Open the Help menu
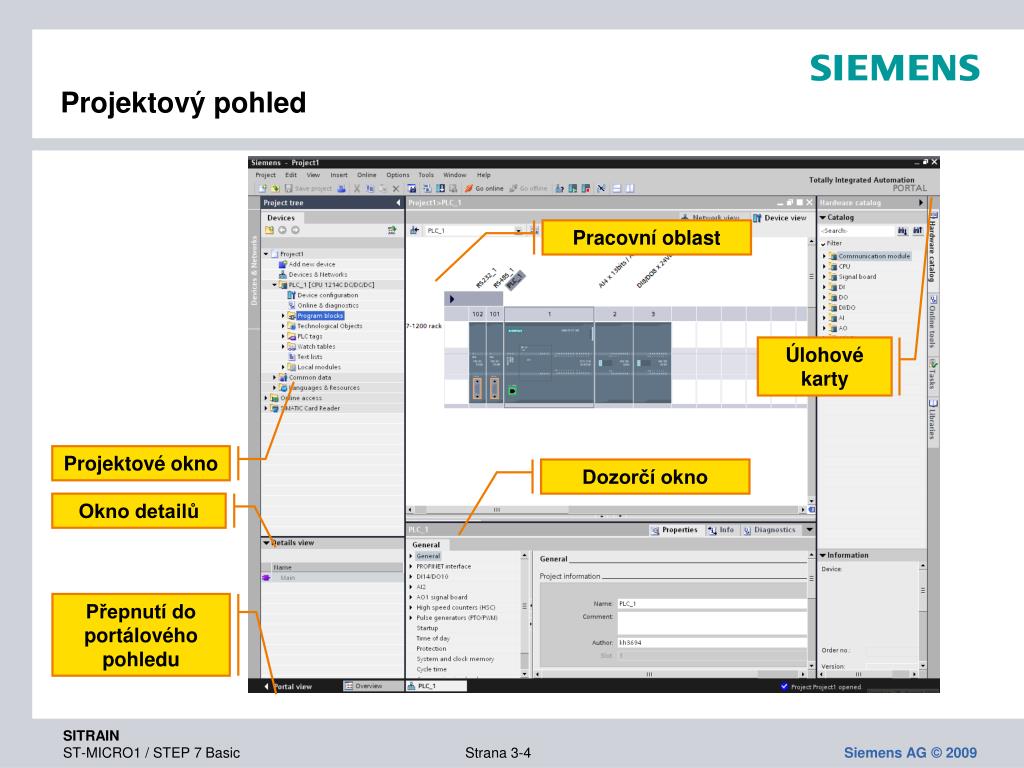 tap(483, 175)
